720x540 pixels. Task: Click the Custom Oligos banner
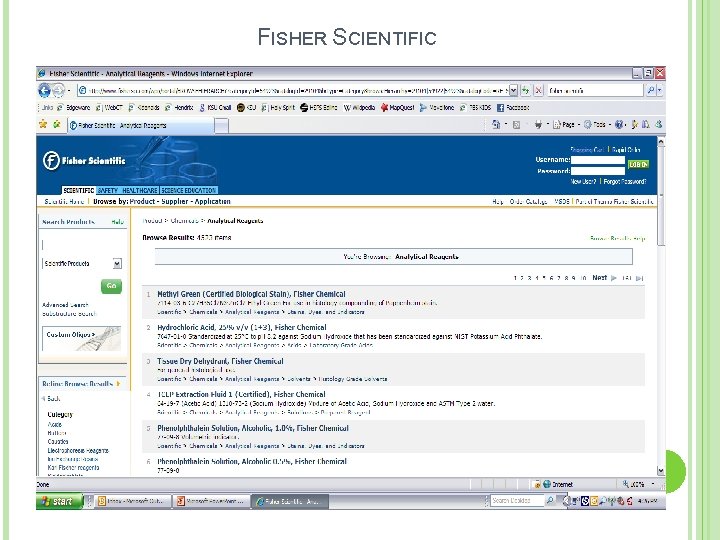81,338
